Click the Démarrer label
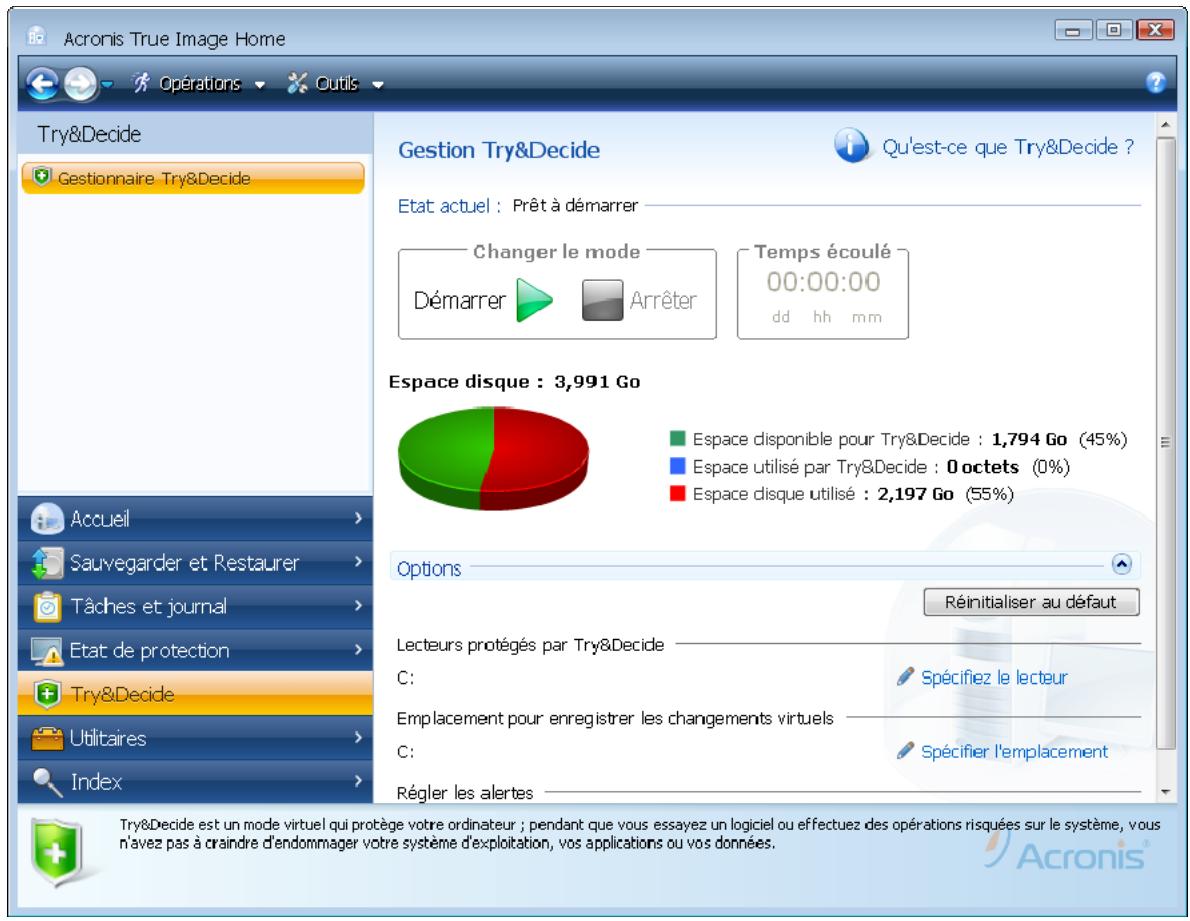 click(459, 300)
